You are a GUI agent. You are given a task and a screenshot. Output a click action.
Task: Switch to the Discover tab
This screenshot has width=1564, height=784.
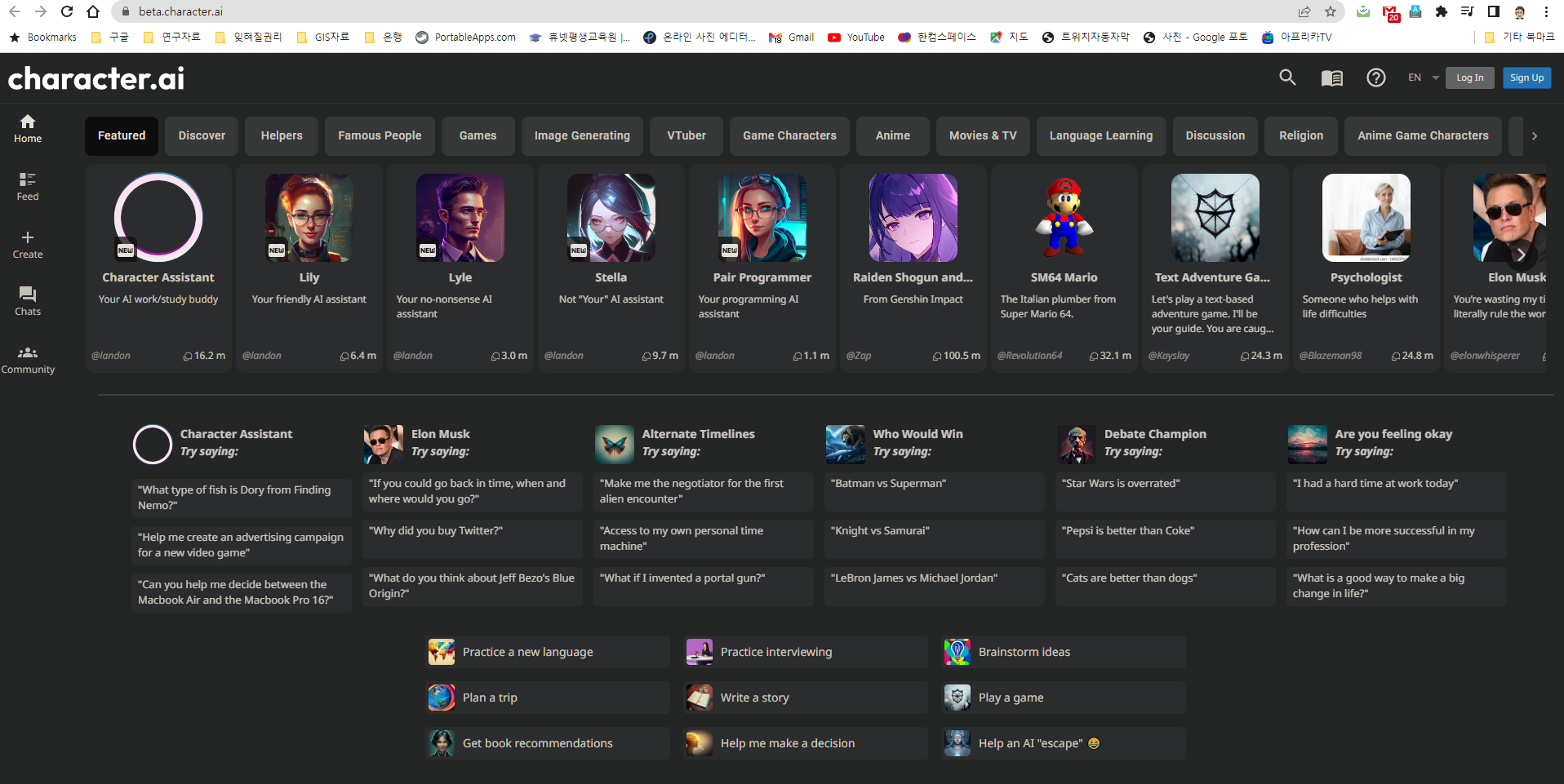pos(202,135)
